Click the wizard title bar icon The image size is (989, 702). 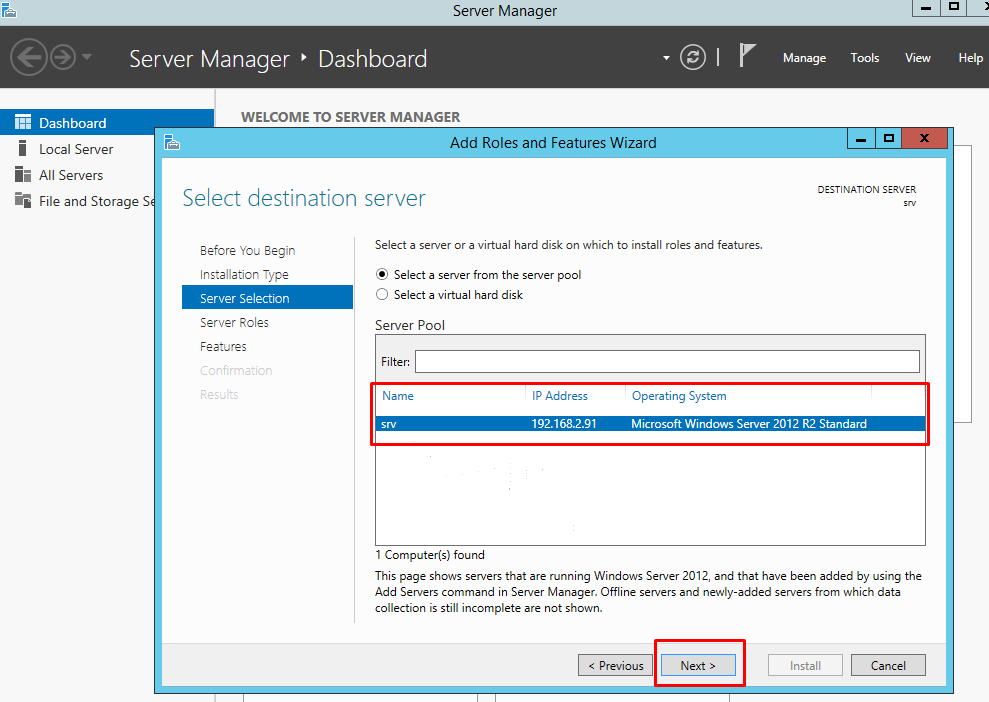tap(172, 143)
